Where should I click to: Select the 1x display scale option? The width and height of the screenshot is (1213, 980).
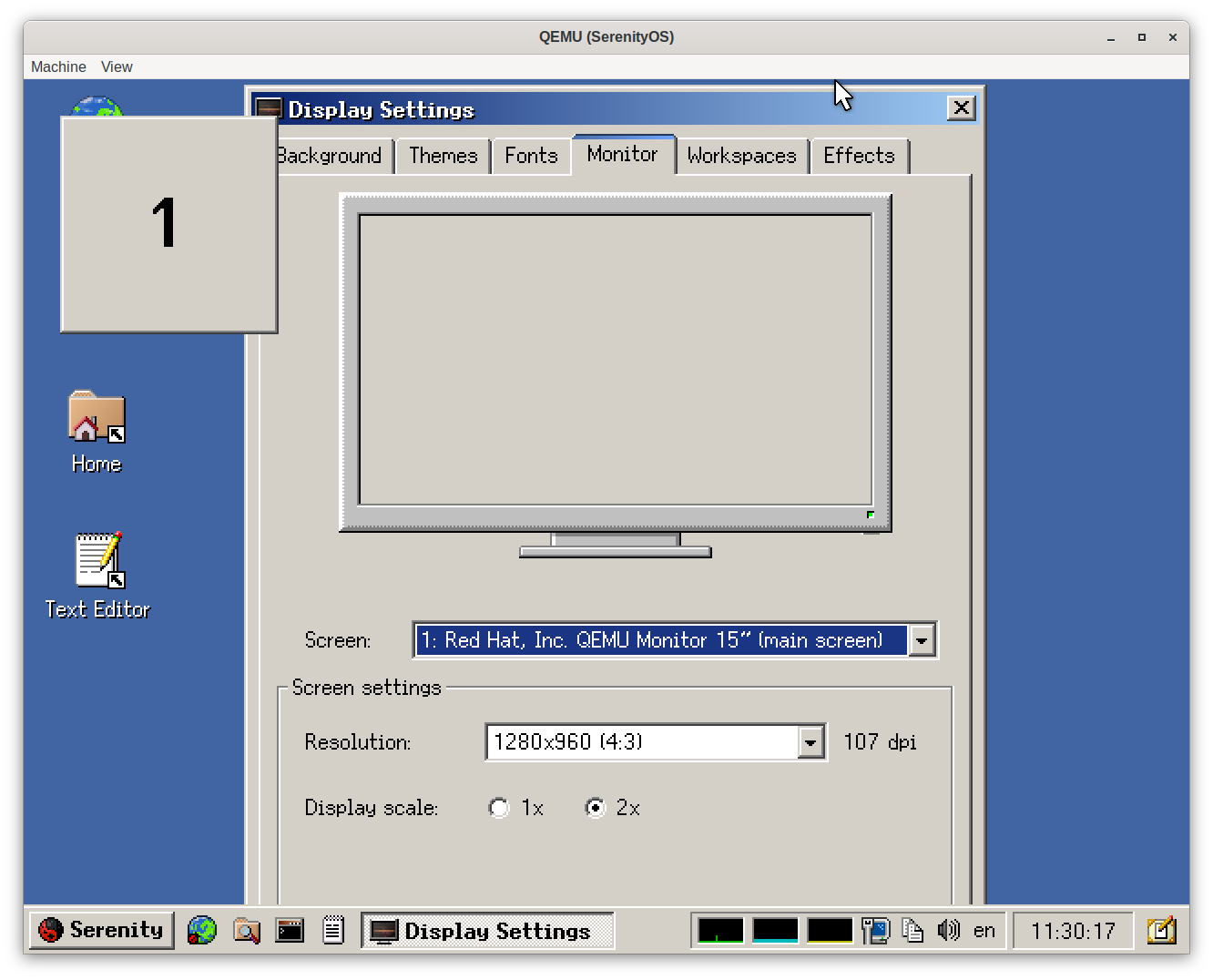[499, 808]
